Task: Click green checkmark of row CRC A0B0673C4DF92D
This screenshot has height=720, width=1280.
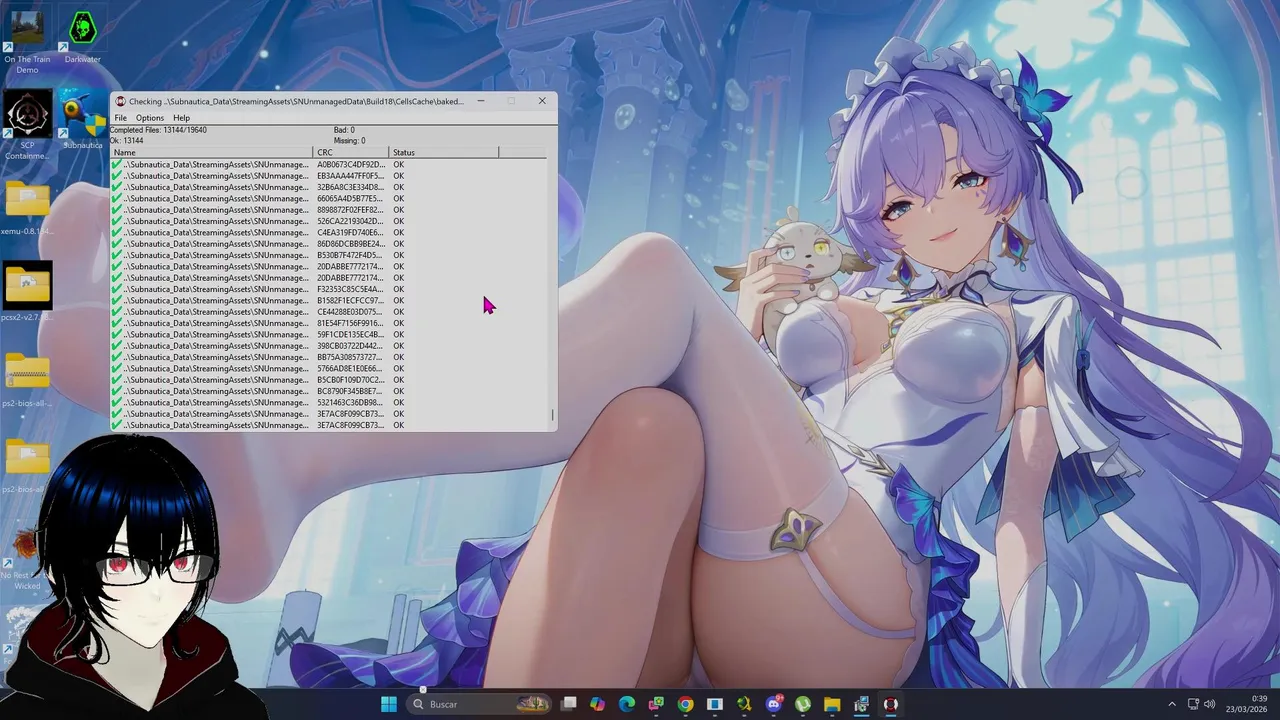Action: (117, 164)
